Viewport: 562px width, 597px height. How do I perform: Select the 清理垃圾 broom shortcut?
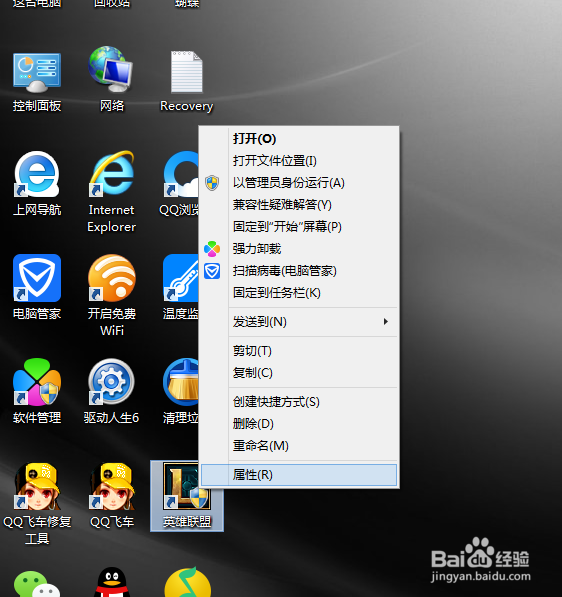tap(181, 382)
